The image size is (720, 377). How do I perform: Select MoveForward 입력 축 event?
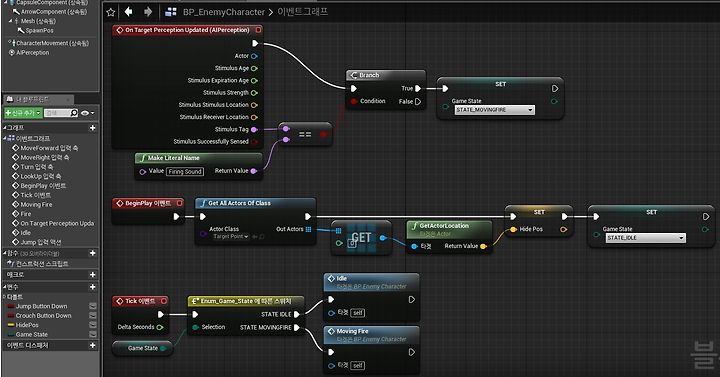[x=49, y=148]
